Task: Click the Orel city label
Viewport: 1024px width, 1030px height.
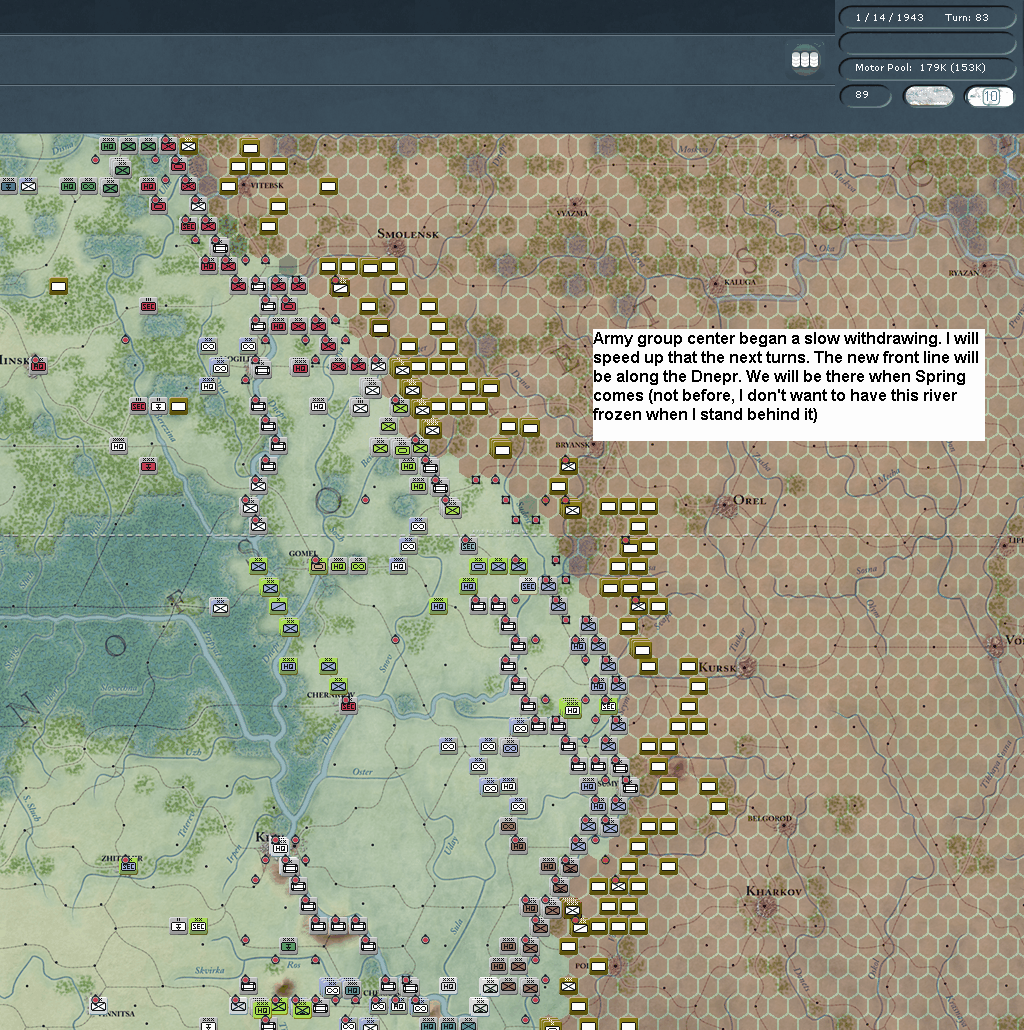Action: [749, 500]
